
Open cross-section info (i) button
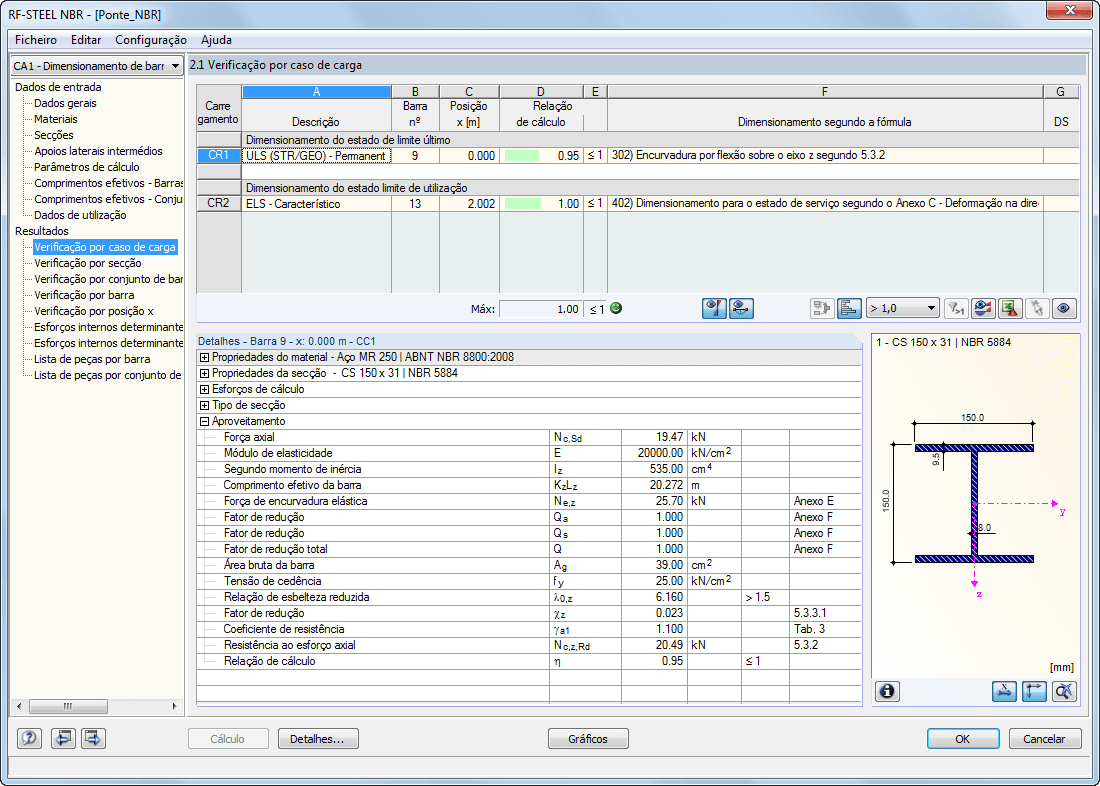pos(887,691)
